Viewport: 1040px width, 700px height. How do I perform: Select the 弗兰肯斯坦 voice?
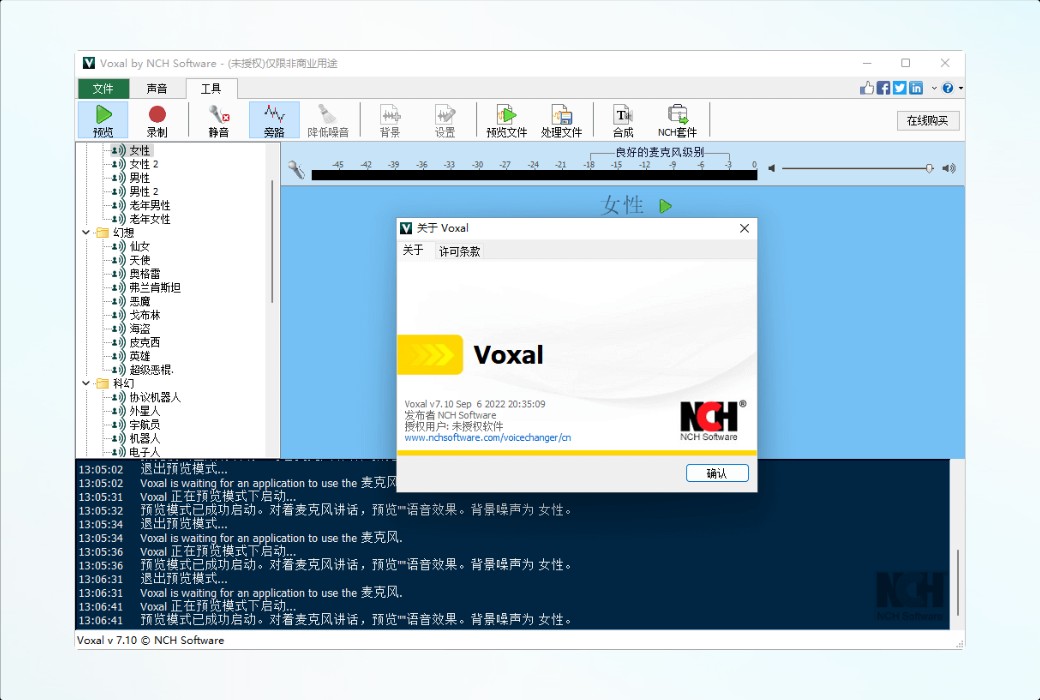155,288
